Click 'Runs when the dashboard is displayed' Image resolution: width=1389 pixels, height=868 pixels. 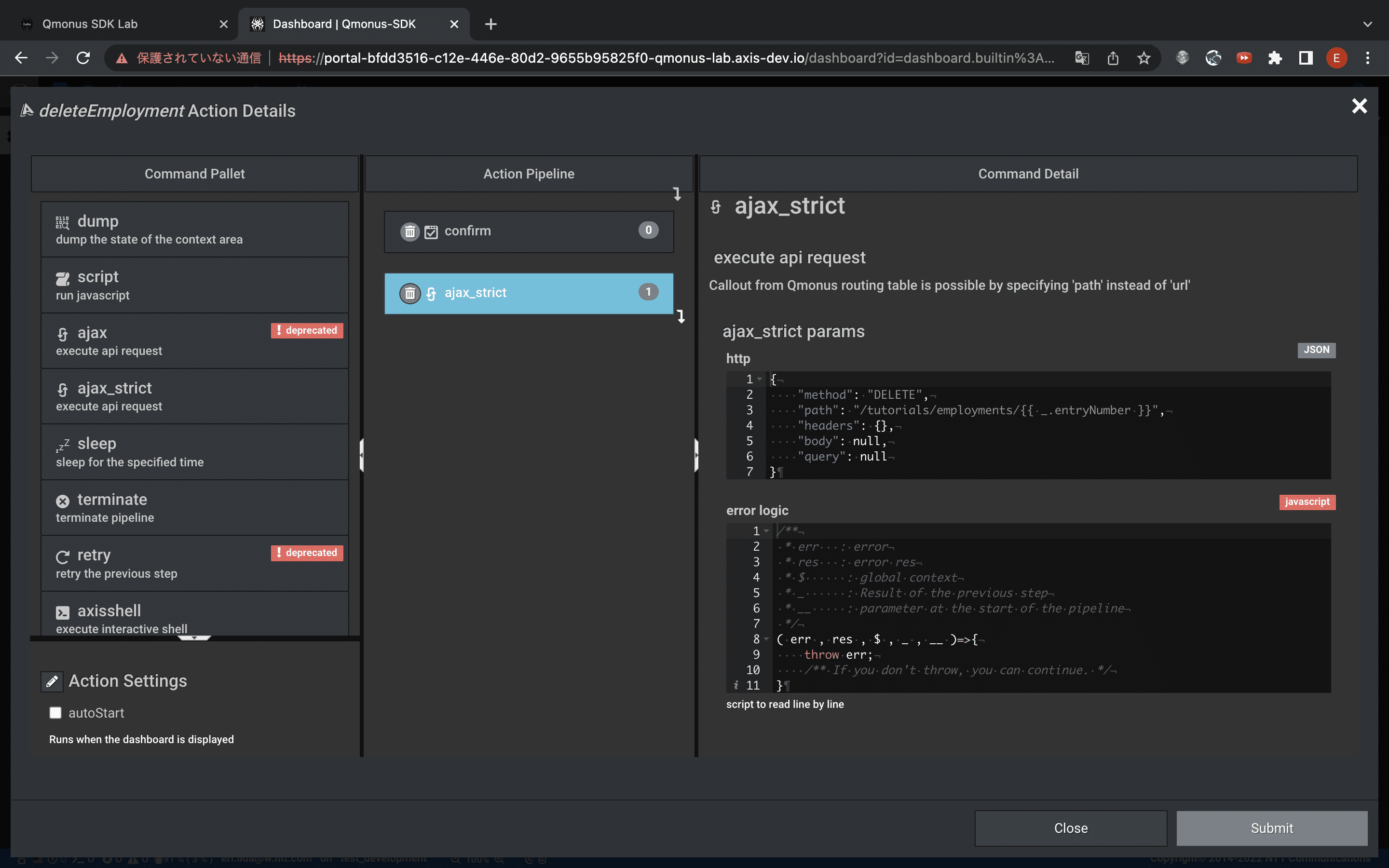[141, 739]
